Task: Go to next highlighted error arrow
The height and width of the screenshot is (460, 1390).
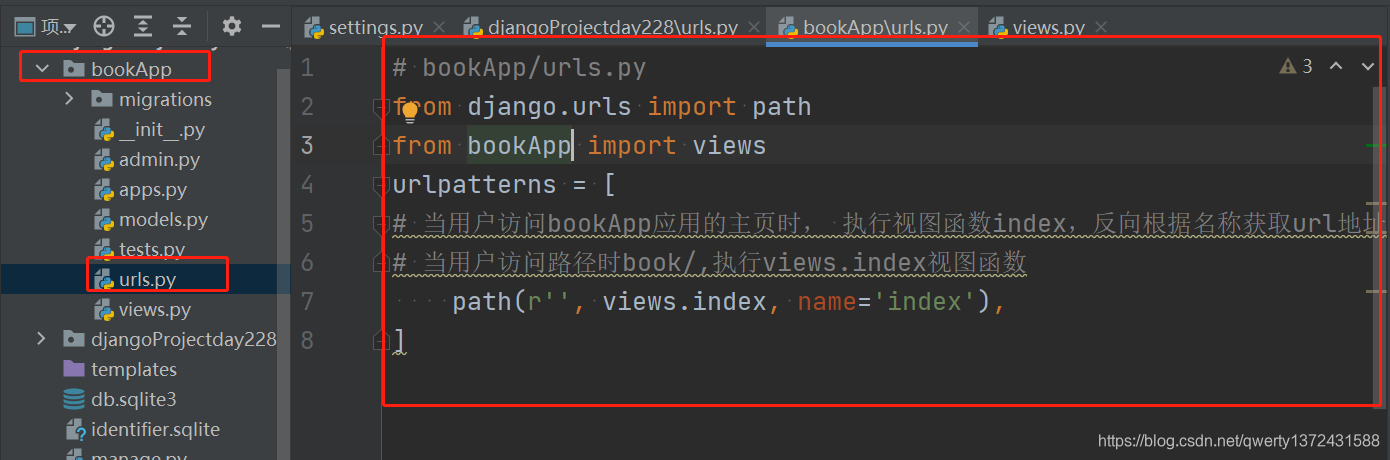Action: pos(1368,67)
